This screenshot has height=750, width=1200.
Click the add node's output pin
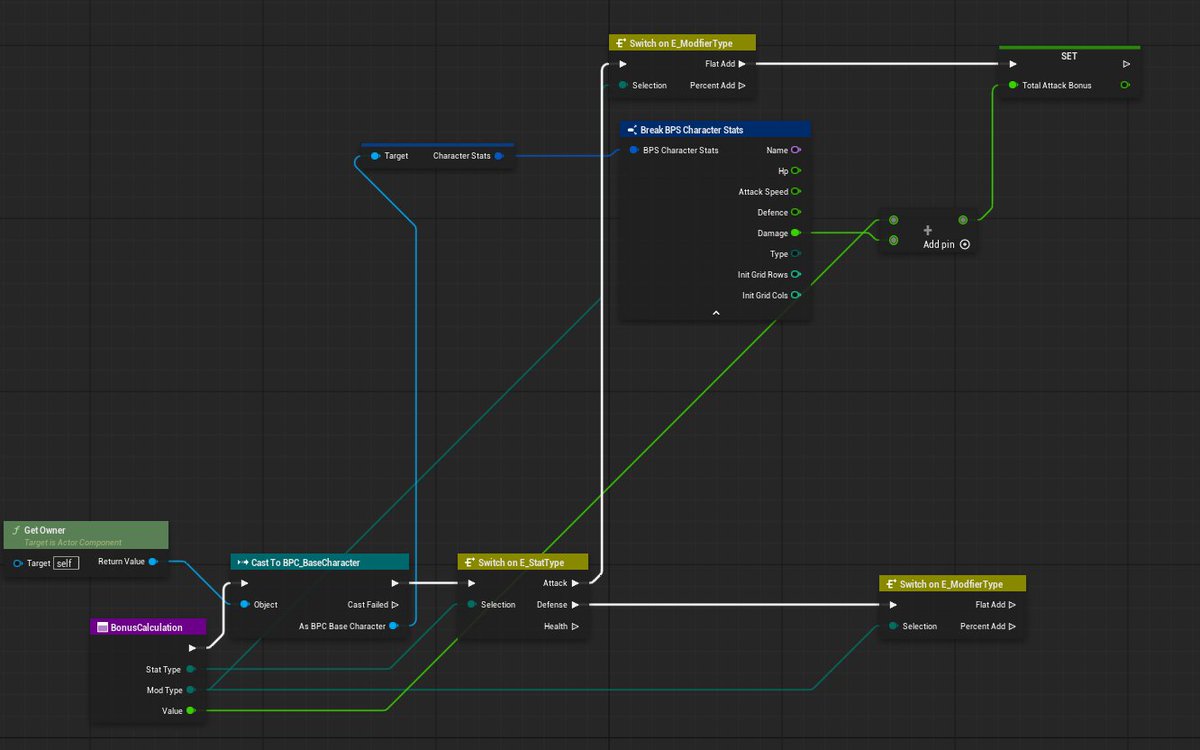pyautogui.click(x=963, y=220)
